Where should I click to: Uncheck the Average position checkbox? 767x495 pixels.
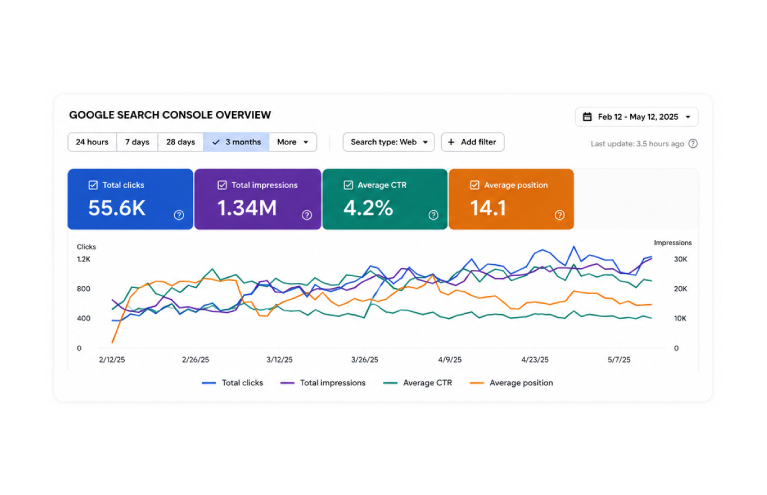(474, 185)
